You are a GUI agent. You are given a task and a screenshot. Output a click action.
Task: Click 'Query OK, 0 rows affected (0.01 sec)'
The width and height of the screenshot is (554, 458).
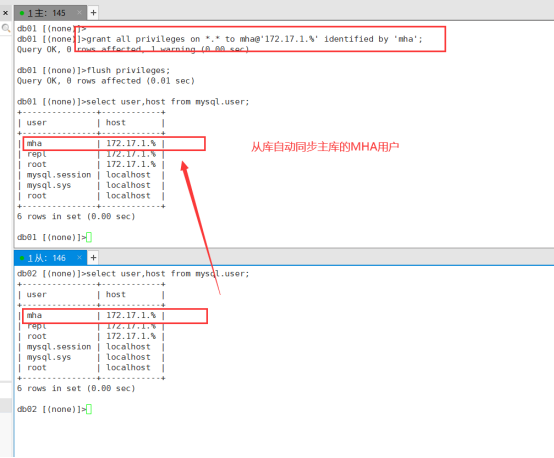pos(106,81)
